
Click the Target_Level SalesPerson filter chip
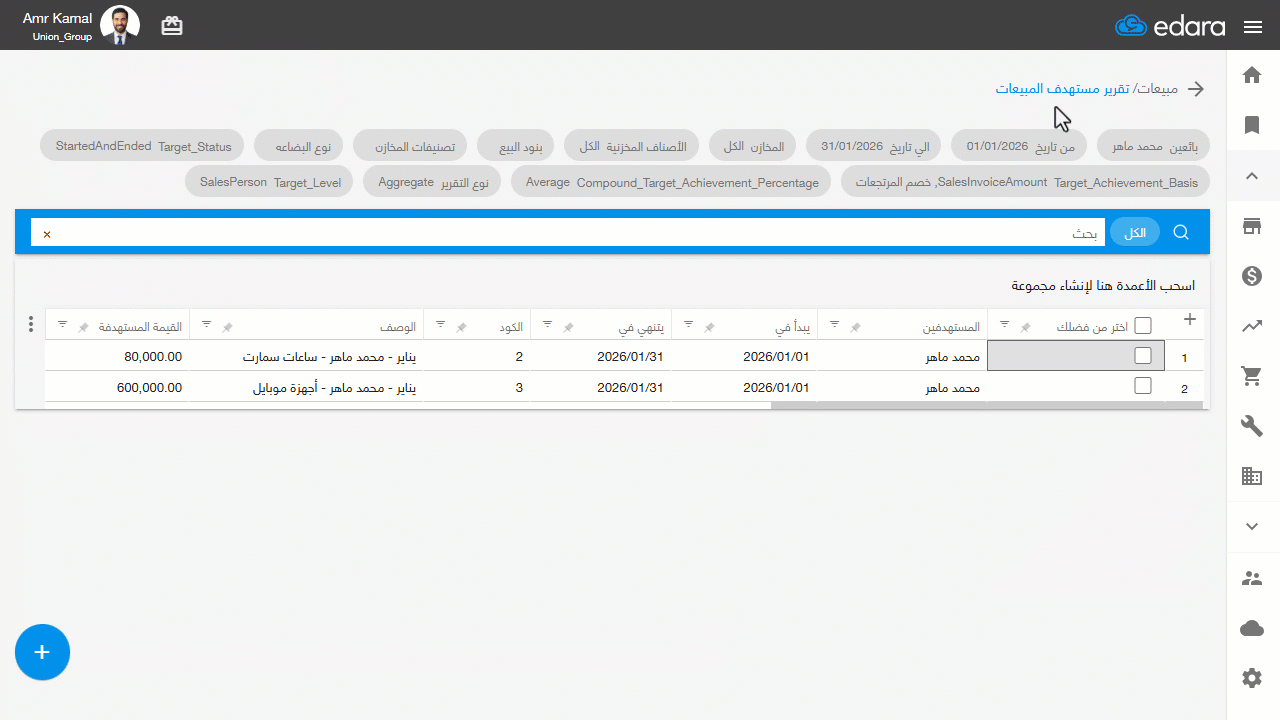coord(270,183)
